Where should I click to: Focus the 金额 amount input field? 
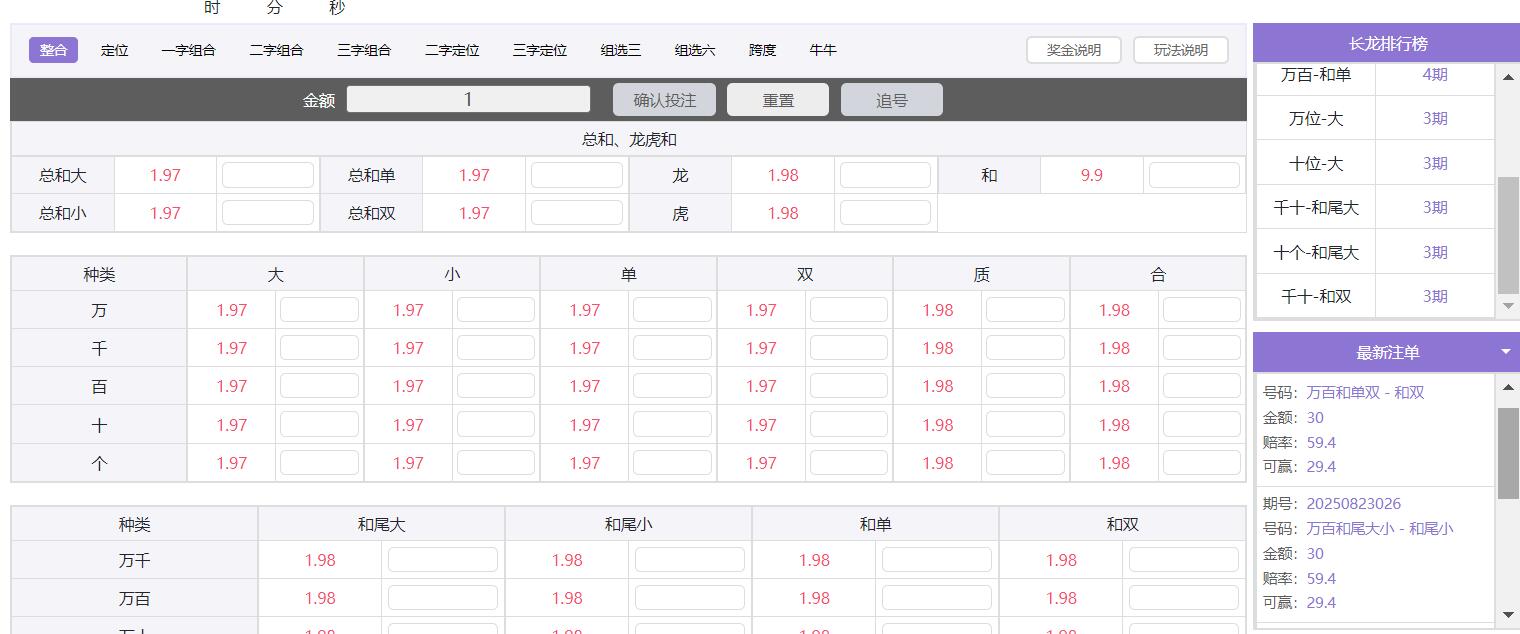point(468,99)
